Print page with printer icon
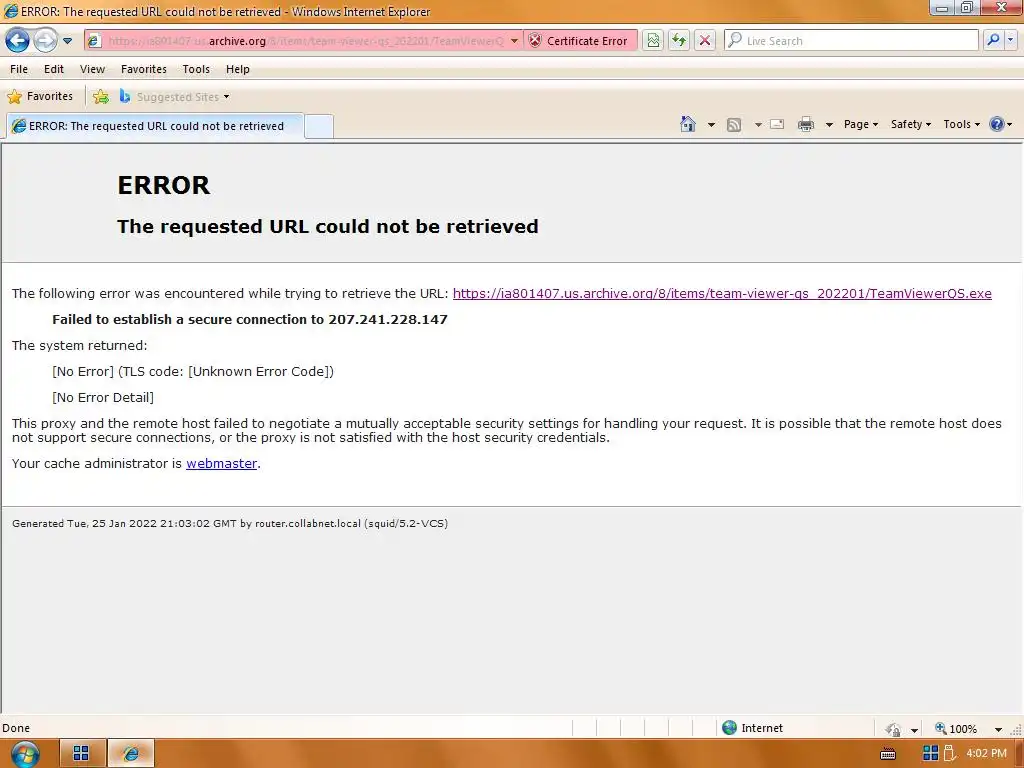1024x768 pixels. point(806,124)
